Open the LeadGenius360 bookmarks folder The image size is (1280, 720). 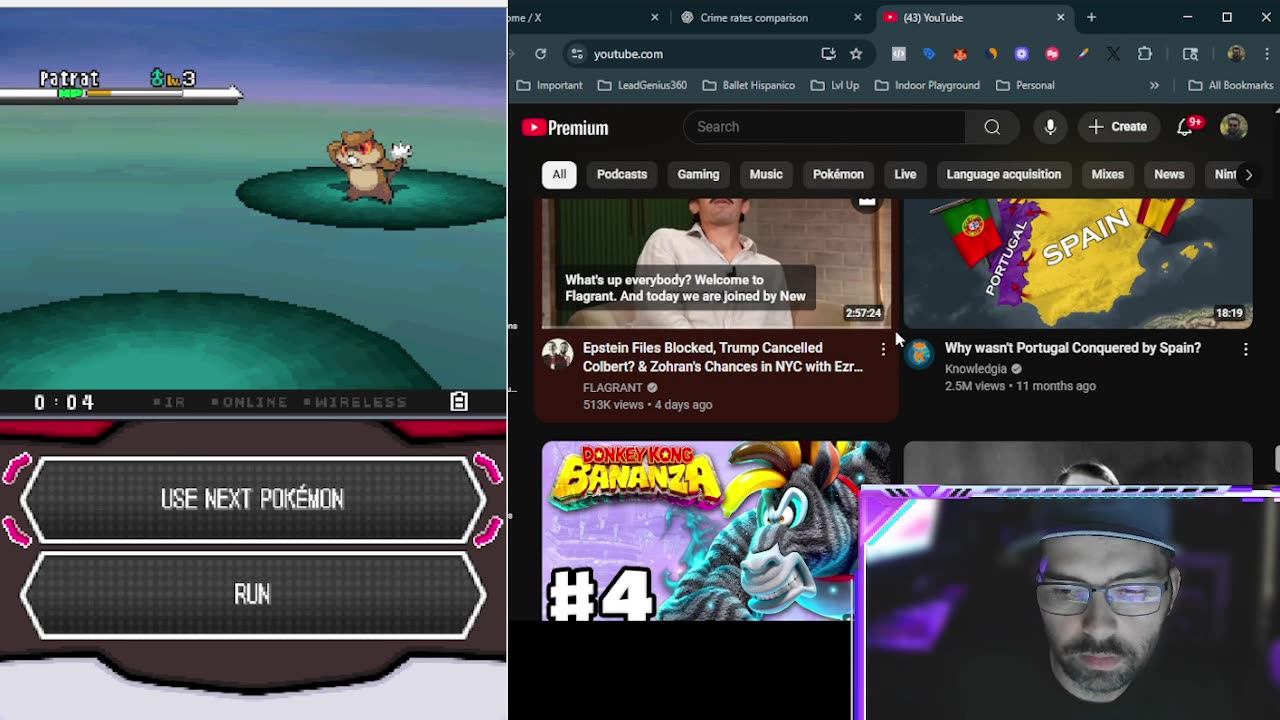642,85
